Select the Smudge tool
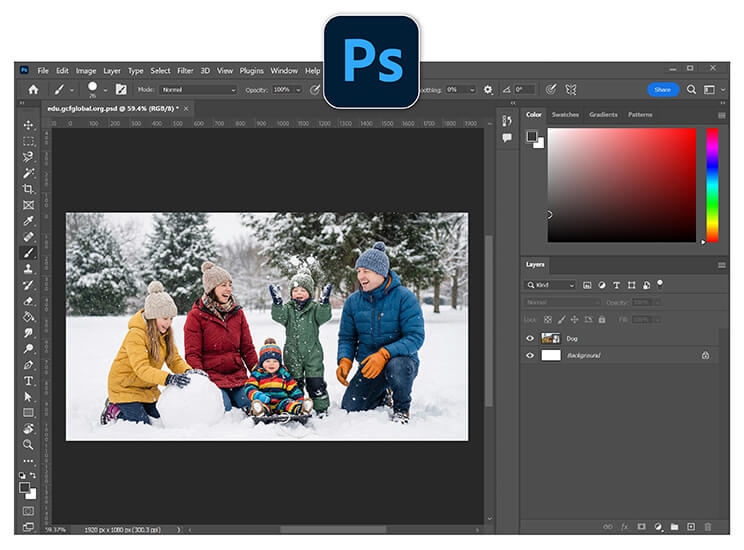This screenshot has width=744, height=550. point(28,333)
